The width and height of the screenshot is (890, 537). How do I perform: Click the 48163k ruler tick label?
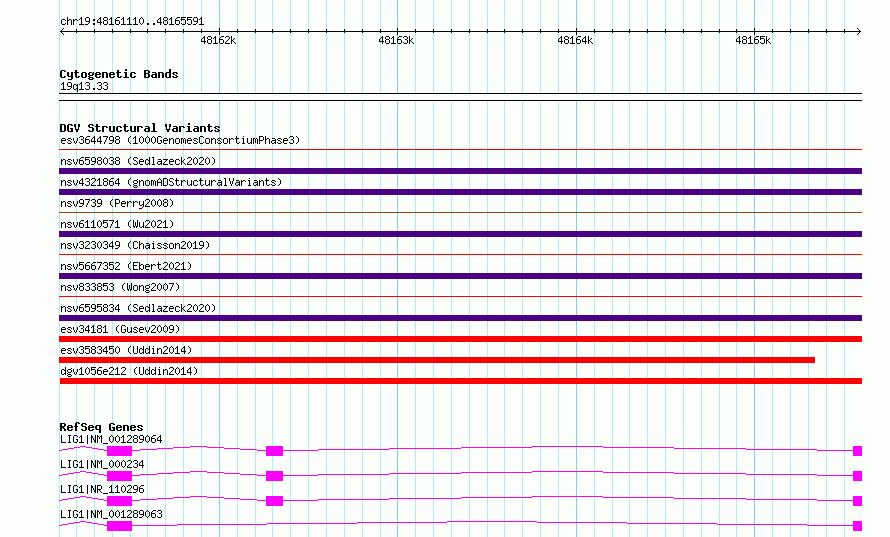[x=396, y=40]
